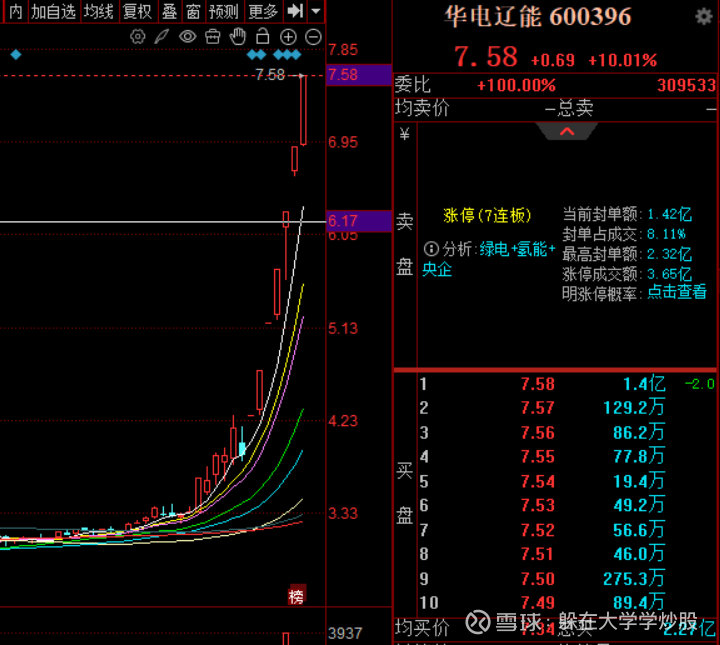Click 加自选 to add to watchlist
This screenshot has width=720, height=645.
(53, 11)
